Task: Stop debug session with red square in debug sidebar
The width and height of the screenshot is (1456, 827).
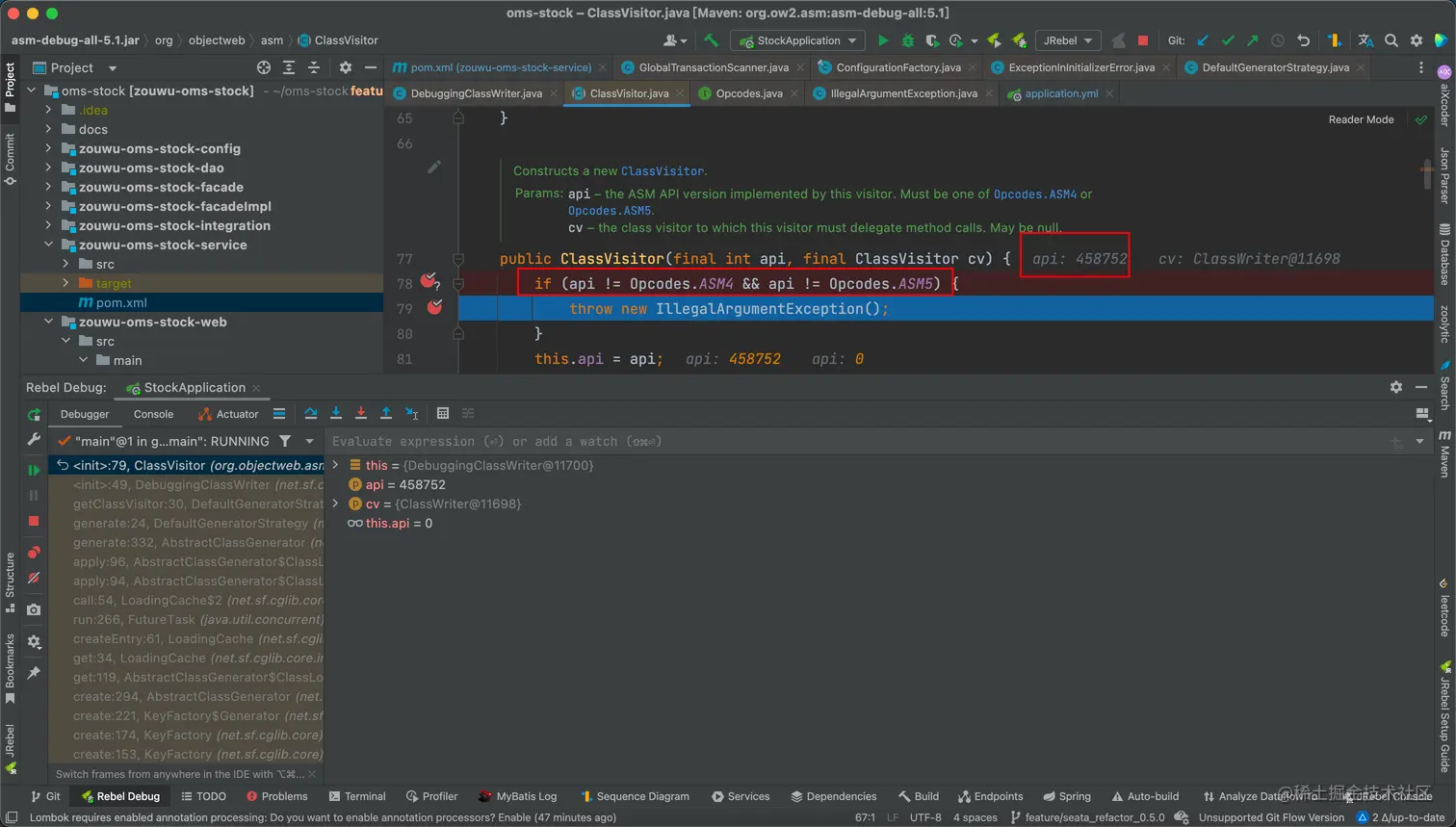Action: 34,521
